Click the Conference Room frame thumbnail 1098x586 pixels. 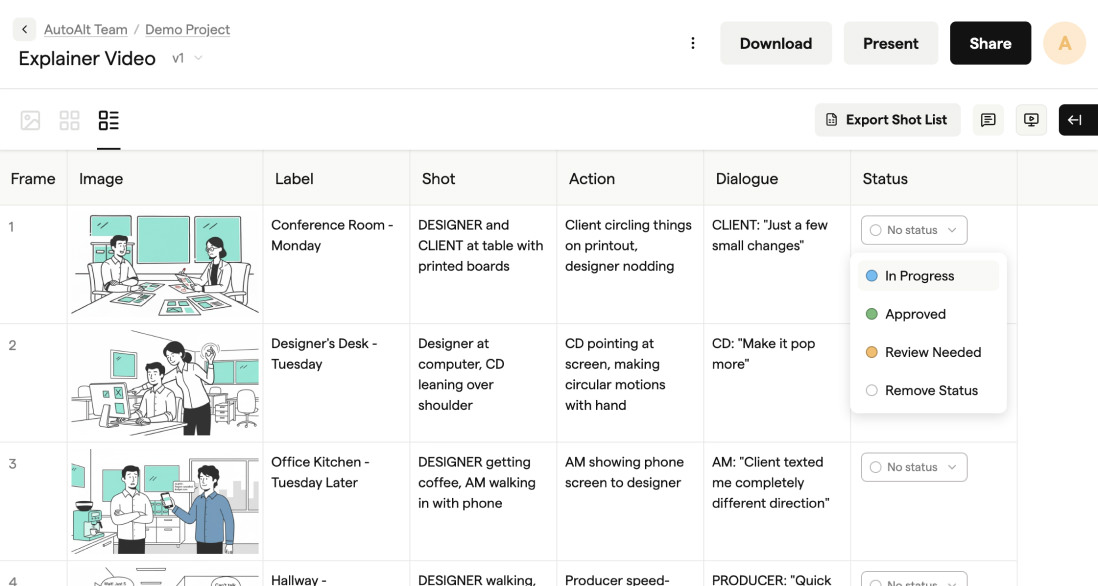point(164,264)
